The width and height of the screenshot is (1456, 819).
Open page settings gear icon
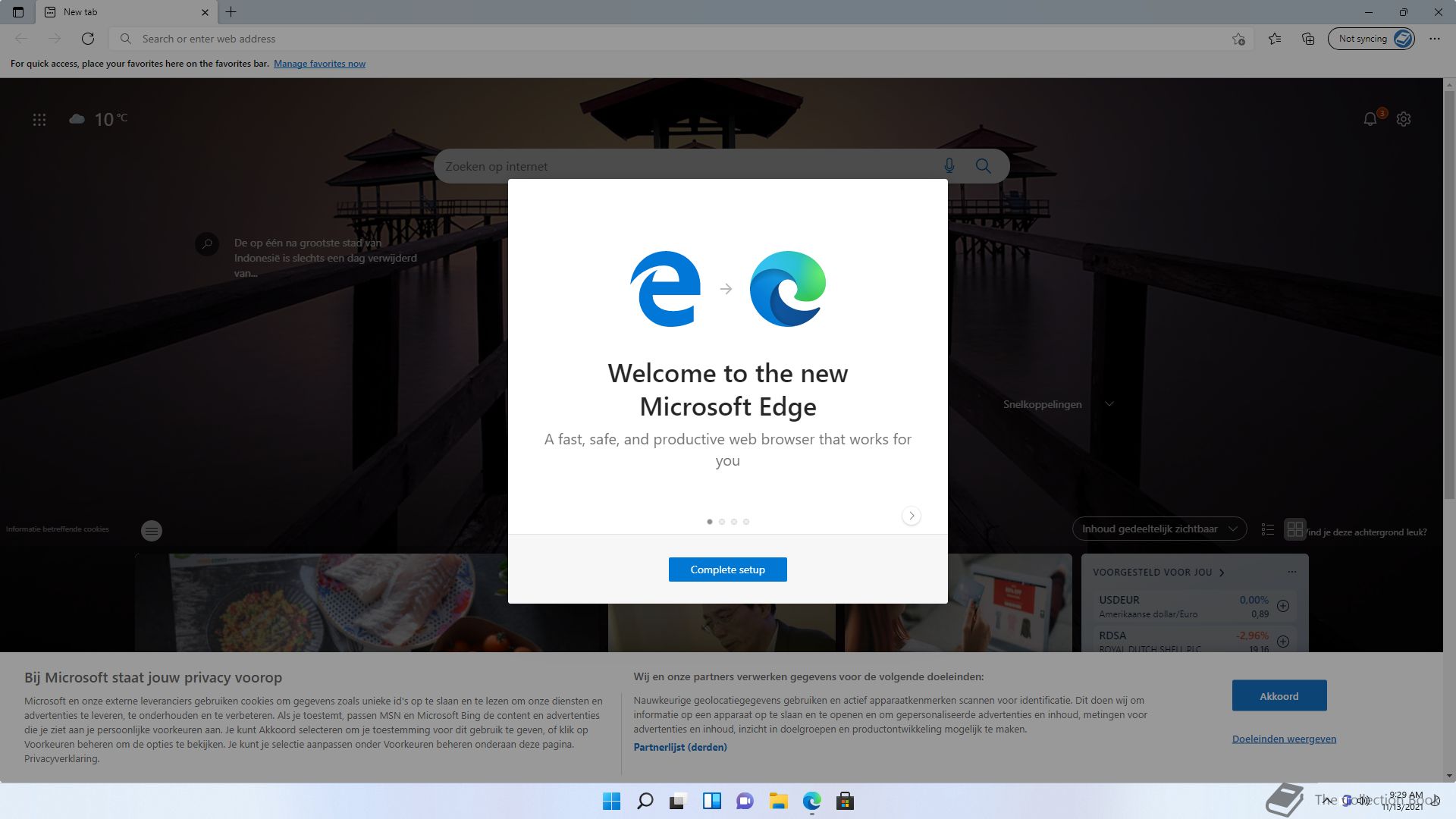point(1404,119)
